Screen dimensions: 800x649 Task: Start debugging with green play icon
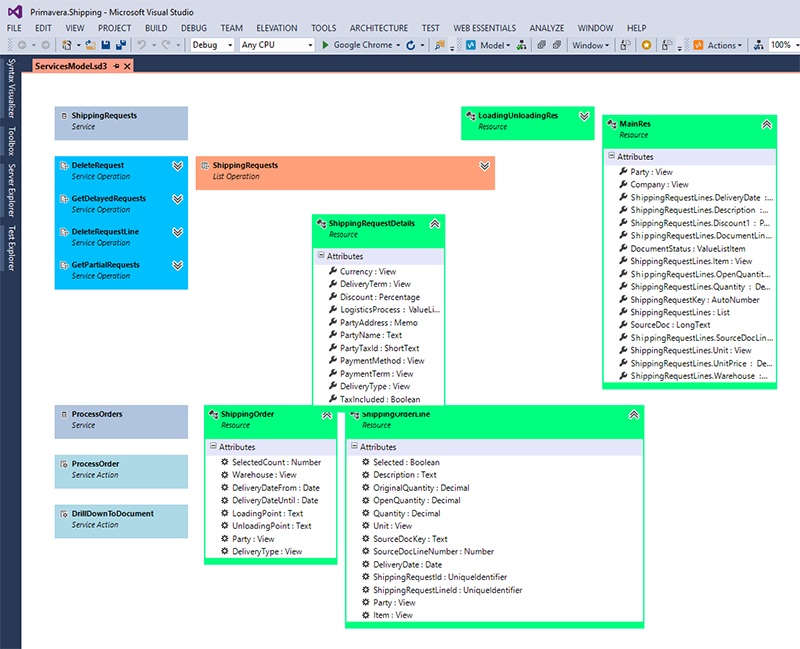point(326,45)
